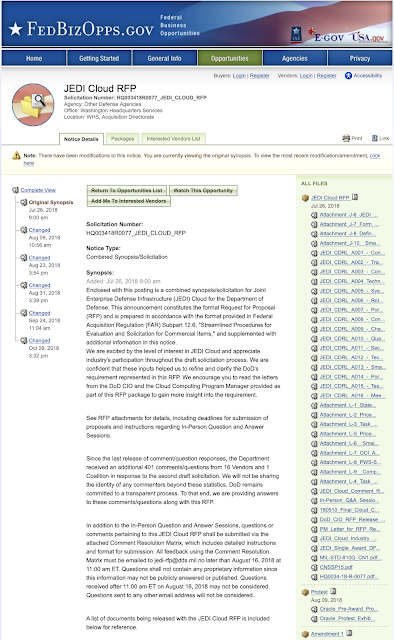
Task: Click the folder search icon beside JEDI Cloud RFP
Action: pos(33,105)
